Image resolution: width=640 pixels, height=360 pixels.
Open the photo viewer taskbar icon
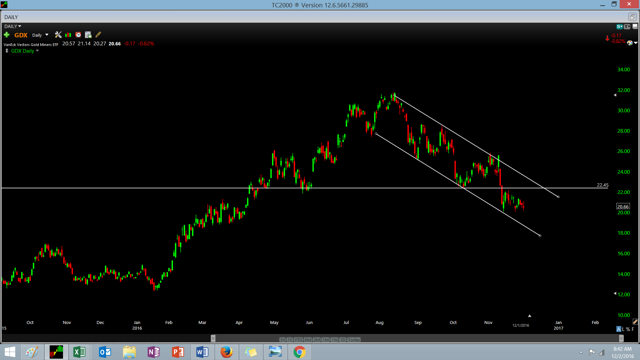275,352
